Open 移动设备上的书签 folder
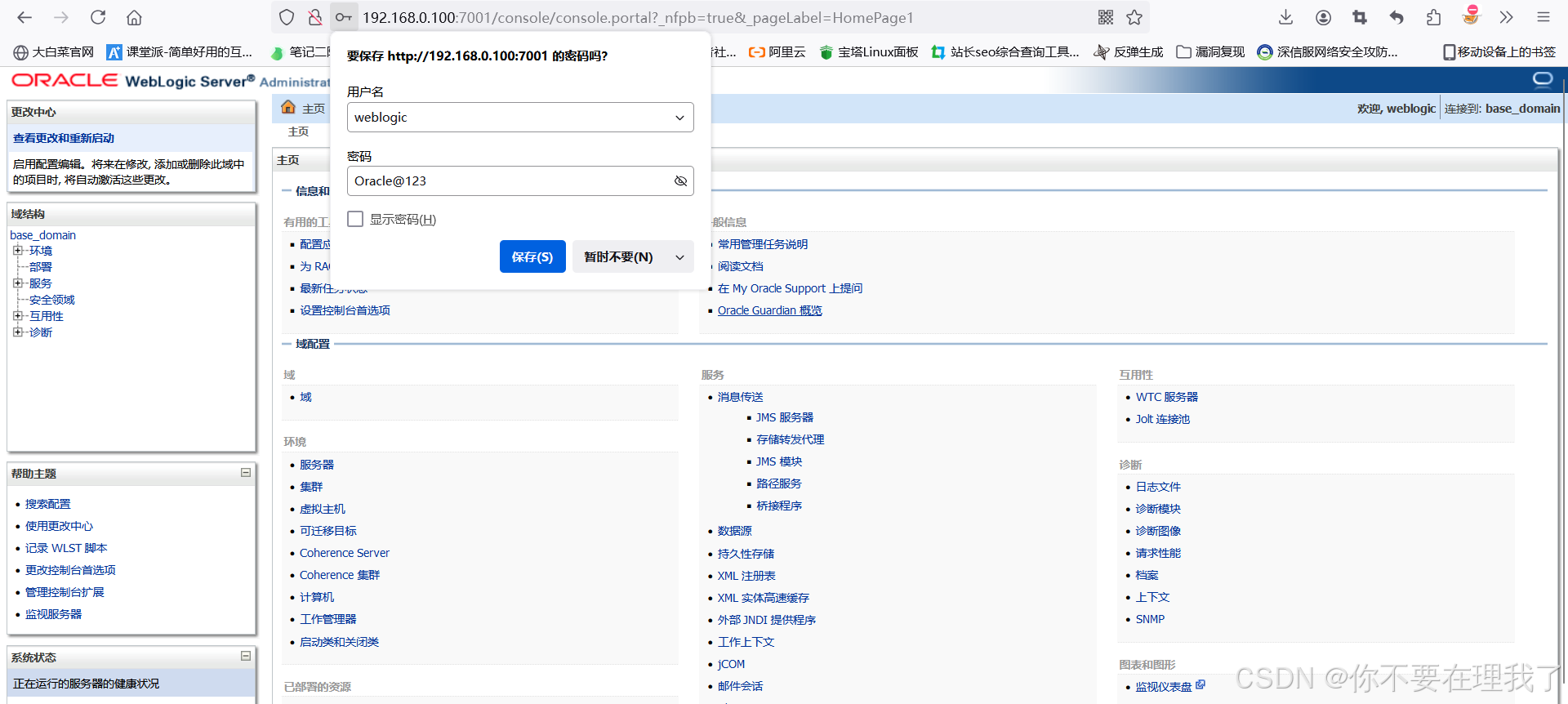This screenshot has width=1568, height=704. (1499, 52)
